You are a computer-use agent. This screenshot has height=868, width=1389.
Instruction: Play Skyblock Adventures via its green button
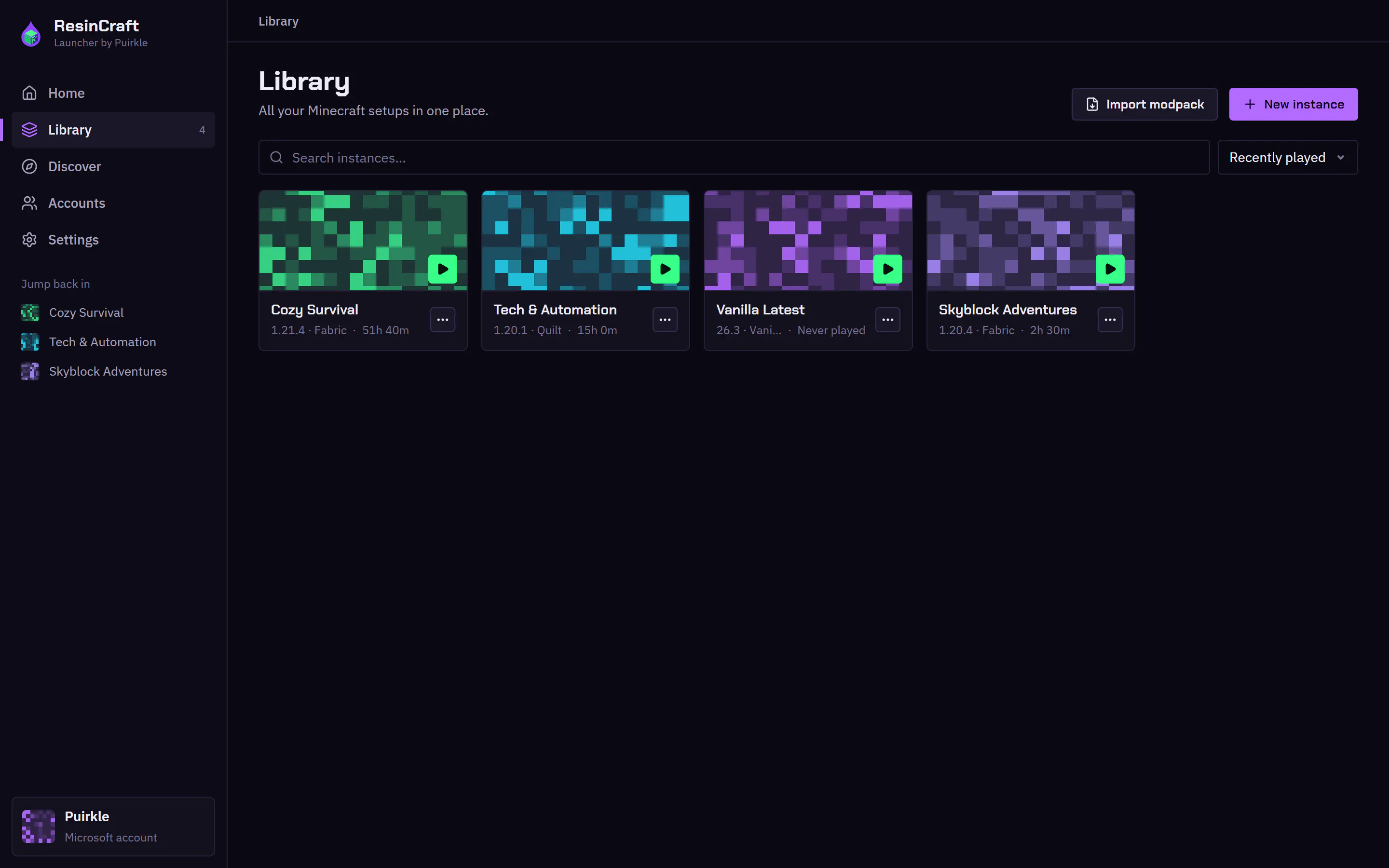[1110, 269]
